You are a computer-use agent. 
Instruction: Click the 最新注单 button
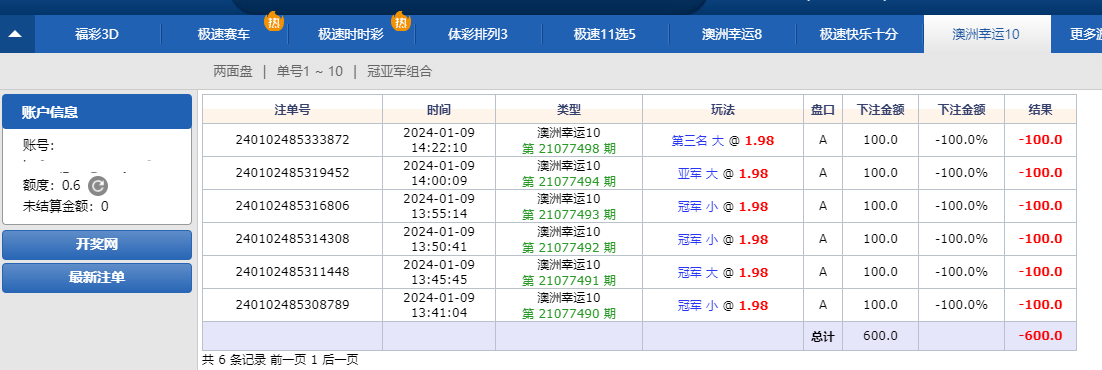[97, 278]
